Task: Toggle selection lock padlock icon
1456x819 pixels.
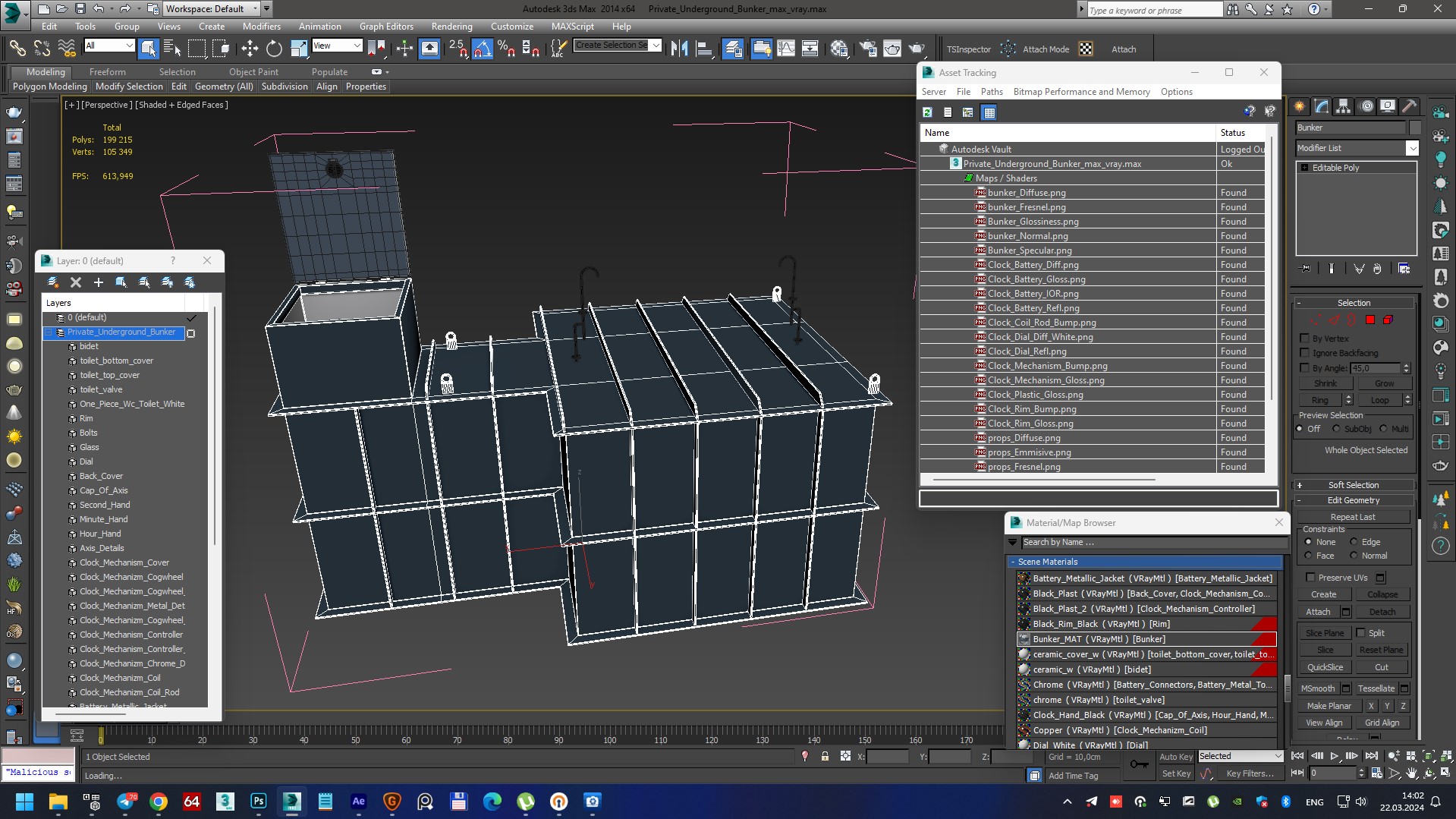Action: pyautogui.click(x=825, y=757)
